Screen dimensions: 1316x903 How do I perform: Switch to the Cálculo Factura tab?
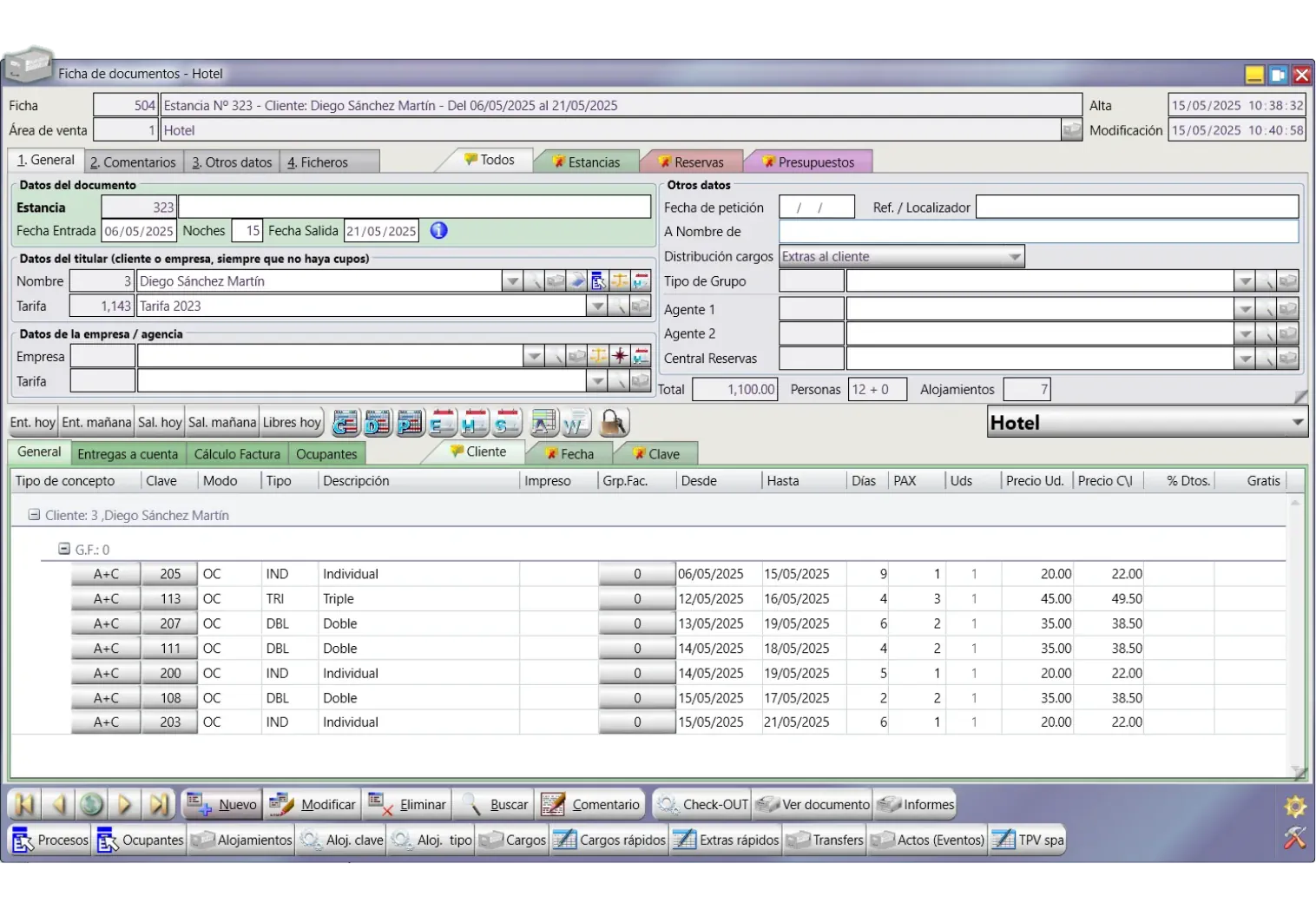pyautogui.click(x=236, y=454)
